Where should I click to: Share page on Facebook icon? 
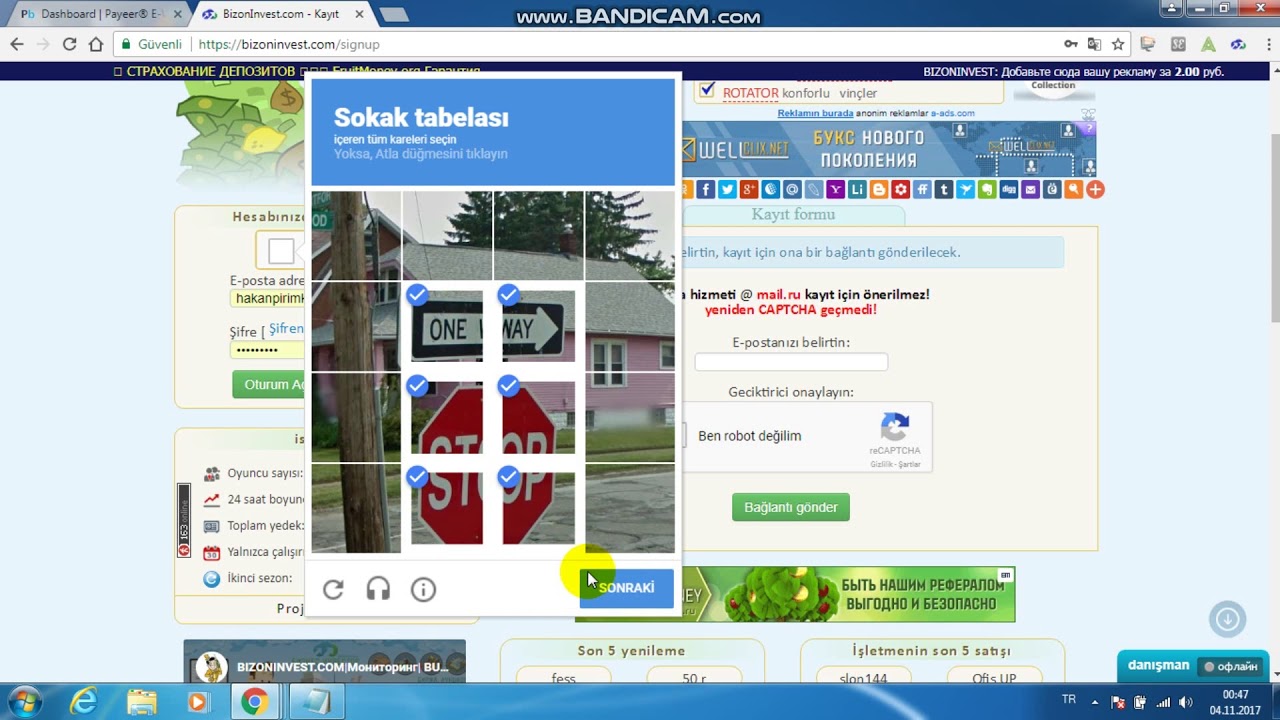tap(706, 189)
